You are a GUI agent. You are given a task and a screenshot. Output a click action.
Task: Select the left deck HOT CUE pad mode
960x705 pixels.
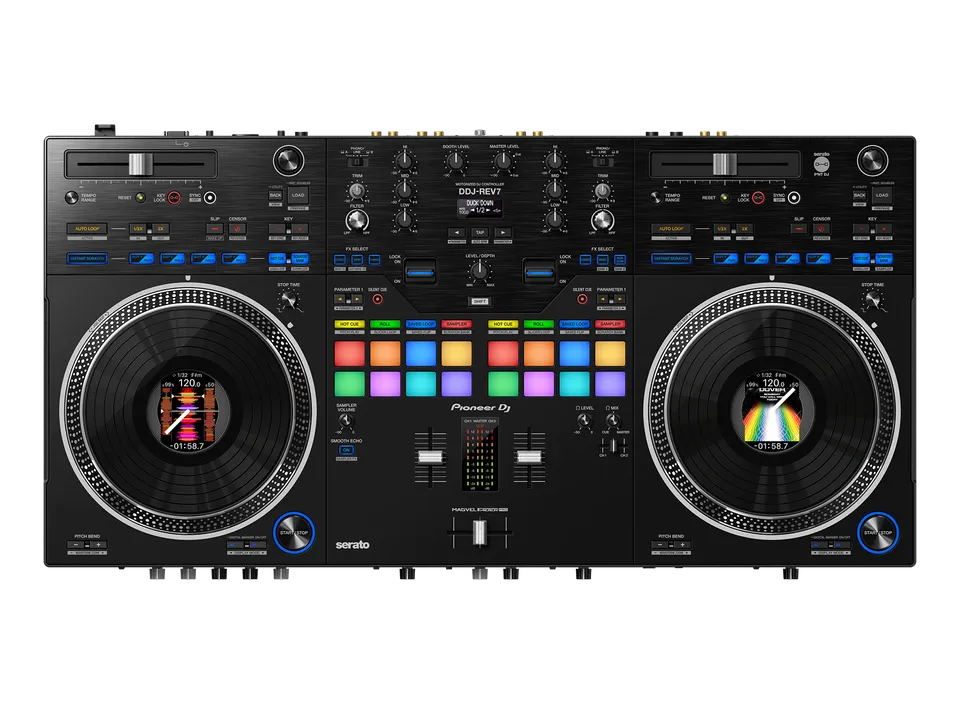coord(349,324)
